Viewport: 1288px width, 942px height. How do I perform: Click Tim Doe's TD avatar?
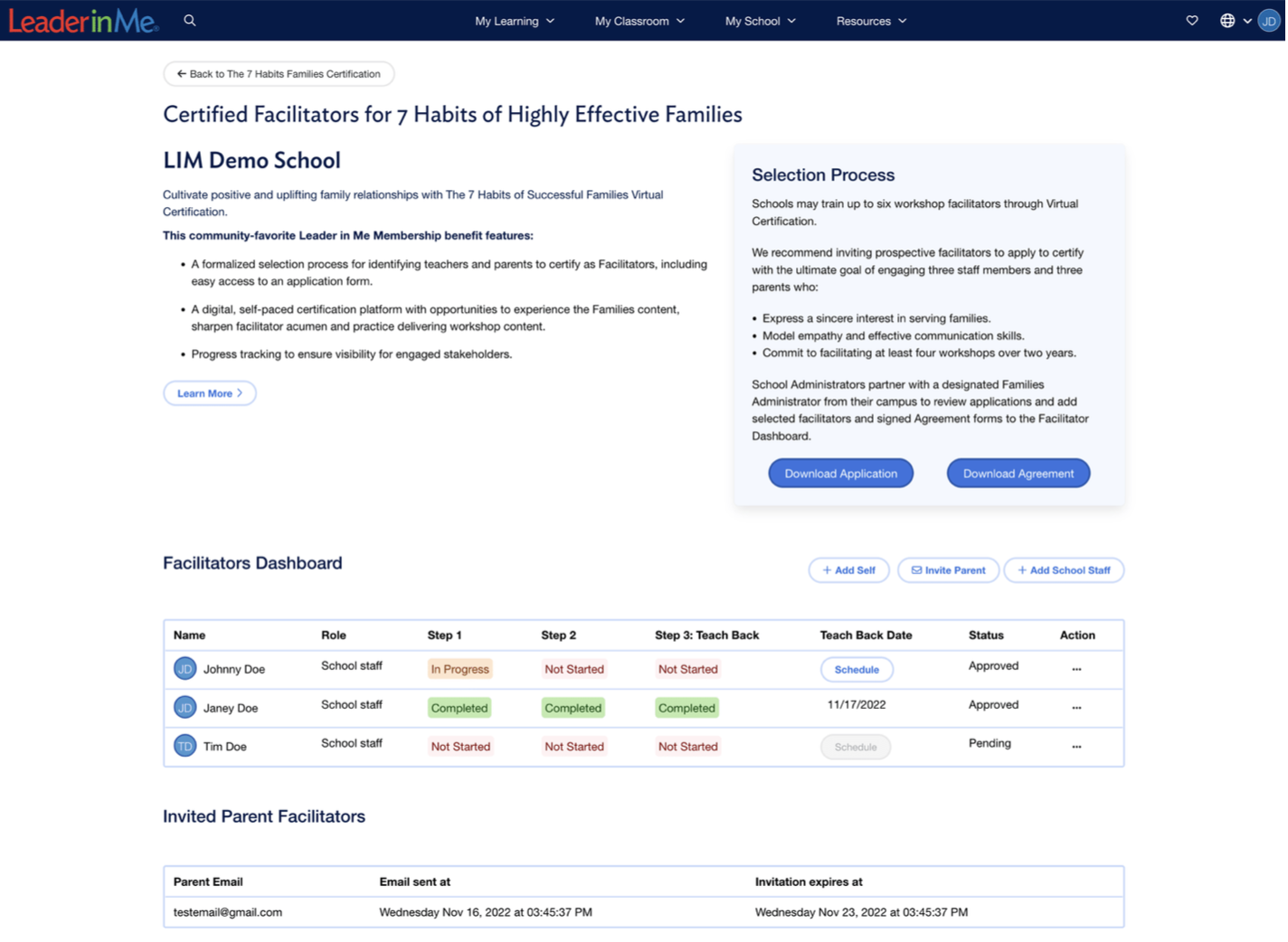pos(185,747)
